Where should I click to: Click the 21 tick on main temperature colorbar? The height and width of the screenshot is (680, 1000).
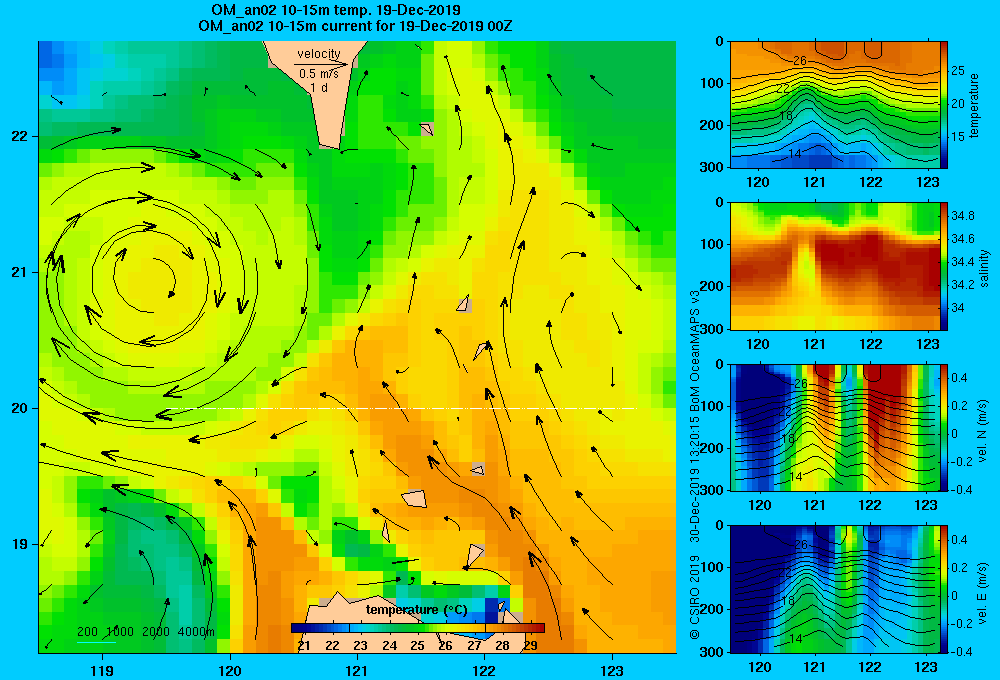coord(304,645)
